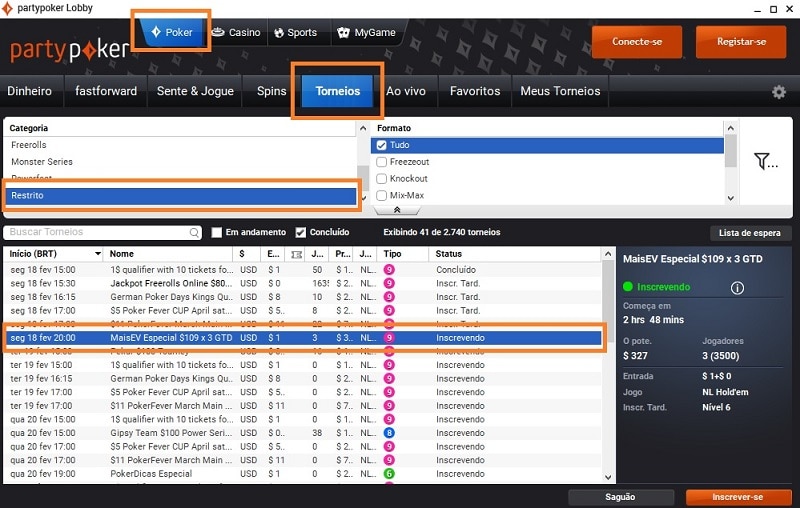Click the green Inscrevendo status dot

point(628,287)
